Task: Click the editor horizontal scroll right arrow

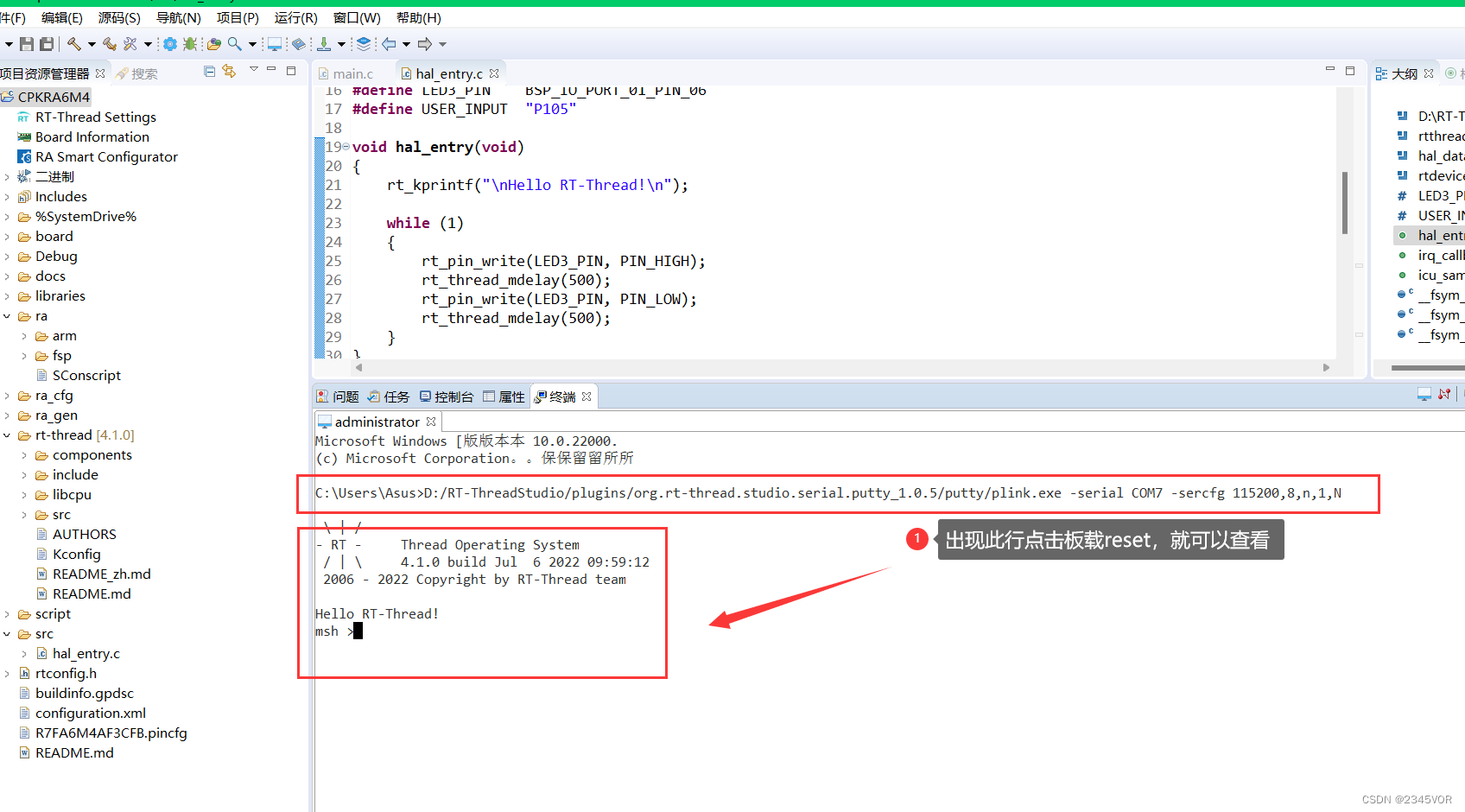Action: (x=1327, y=368)
